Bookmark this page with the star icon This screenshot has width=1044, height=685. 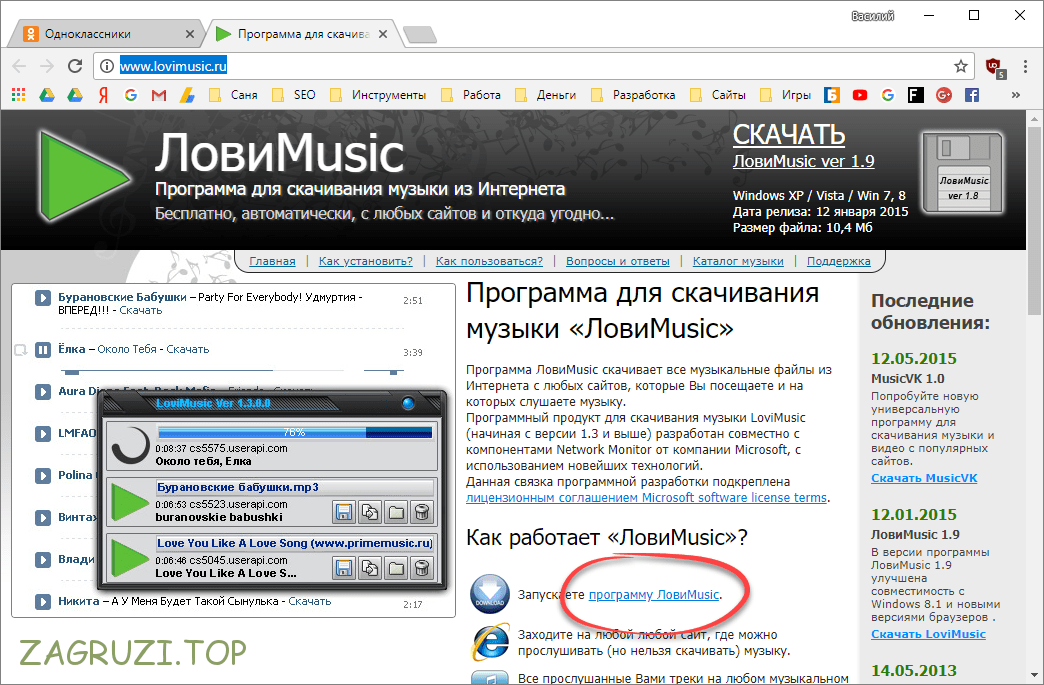point(960,66)
